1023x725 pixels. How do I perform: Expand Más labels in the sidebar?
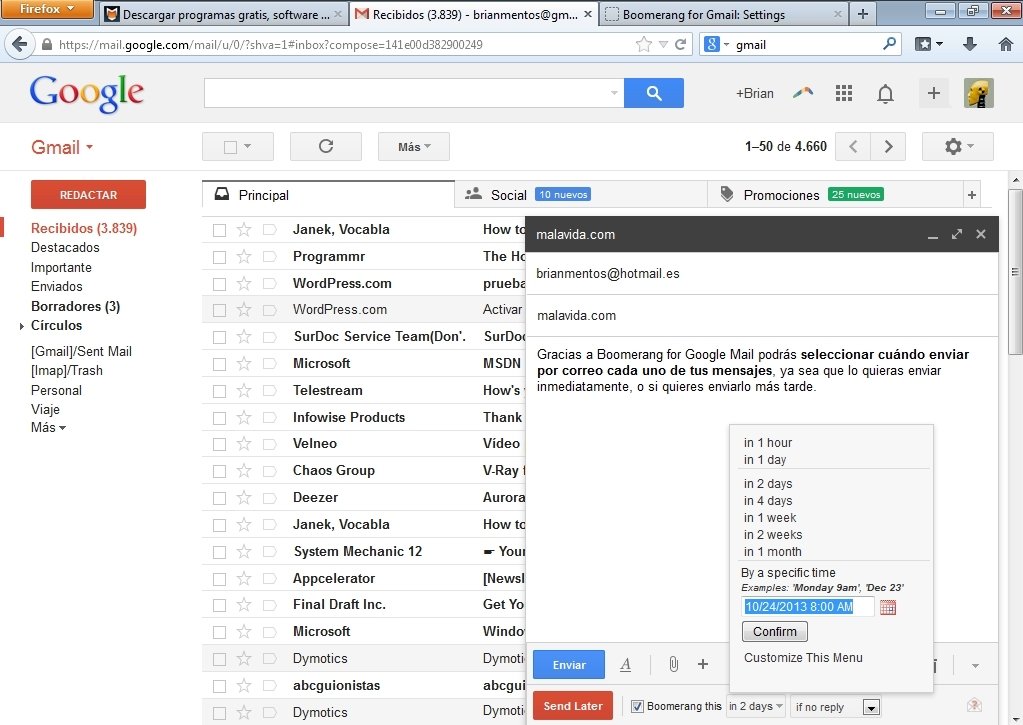48,427
